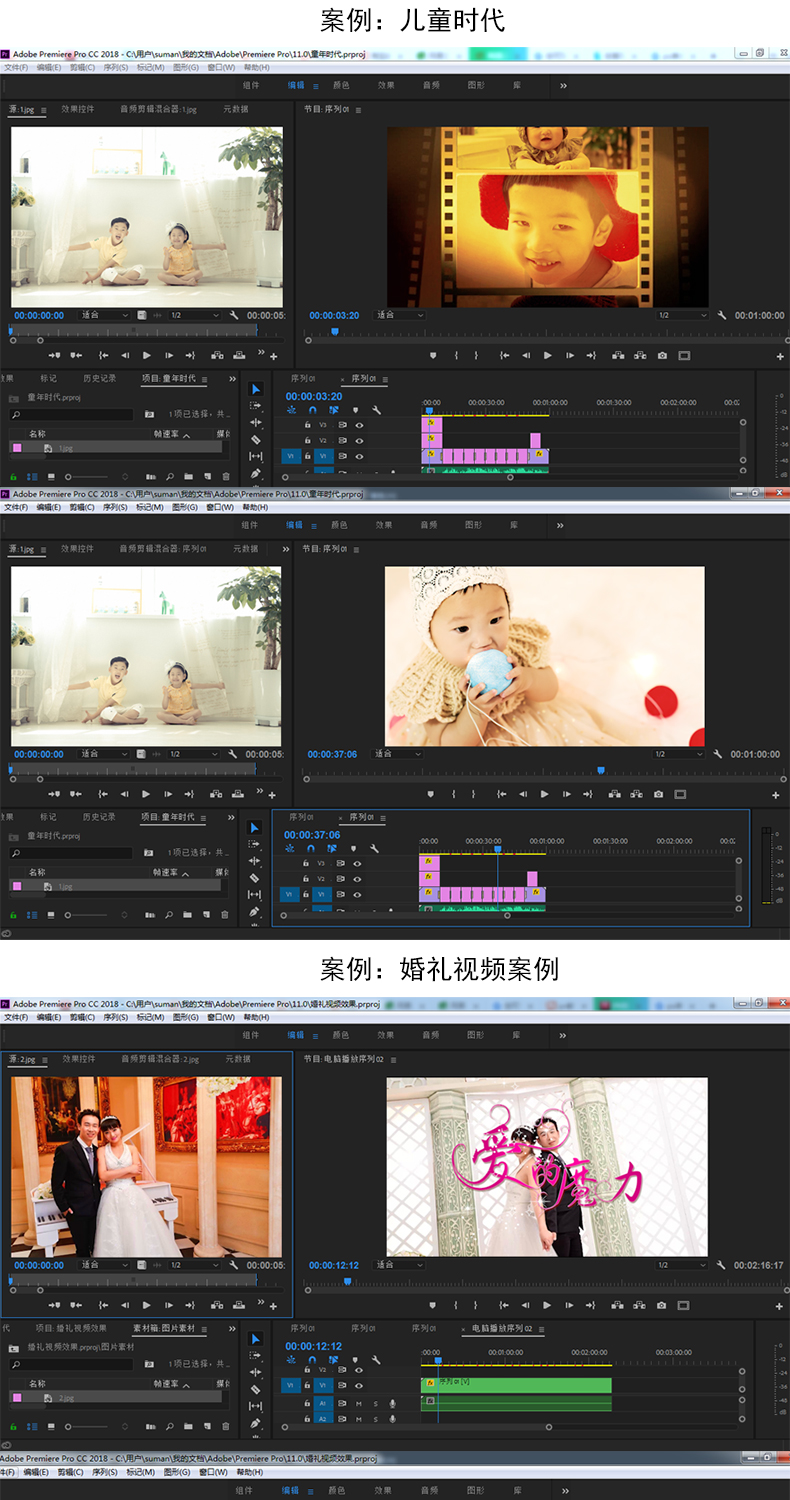Open 序列(S) menu in the second 童年时代 window

pos(115,507)
